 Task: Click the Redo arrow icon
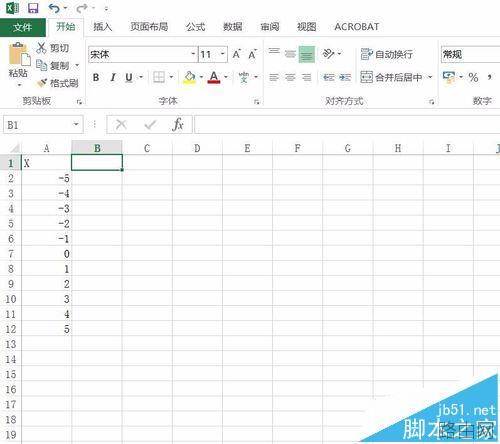(x=82, y=8)
